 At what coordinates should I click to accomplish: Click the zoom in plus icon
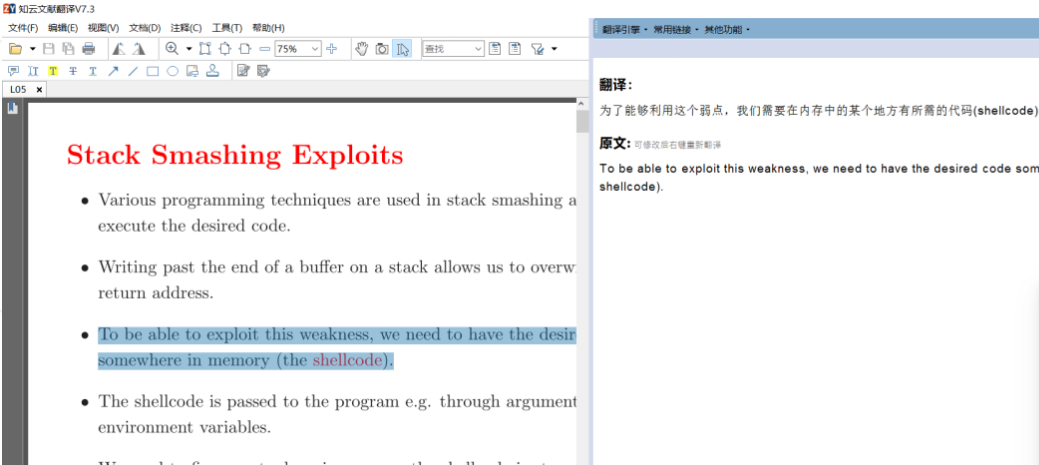pos(332,48)
